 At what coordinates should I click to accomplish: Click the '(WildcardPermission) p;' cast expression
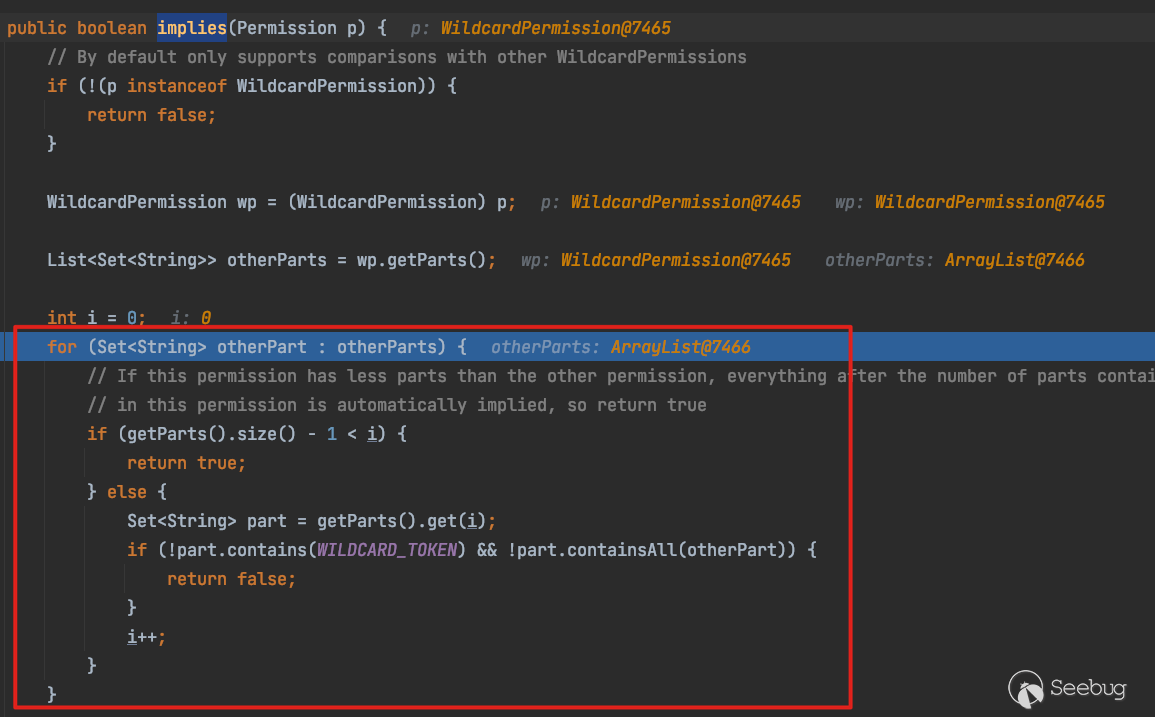tap(402, 202)
